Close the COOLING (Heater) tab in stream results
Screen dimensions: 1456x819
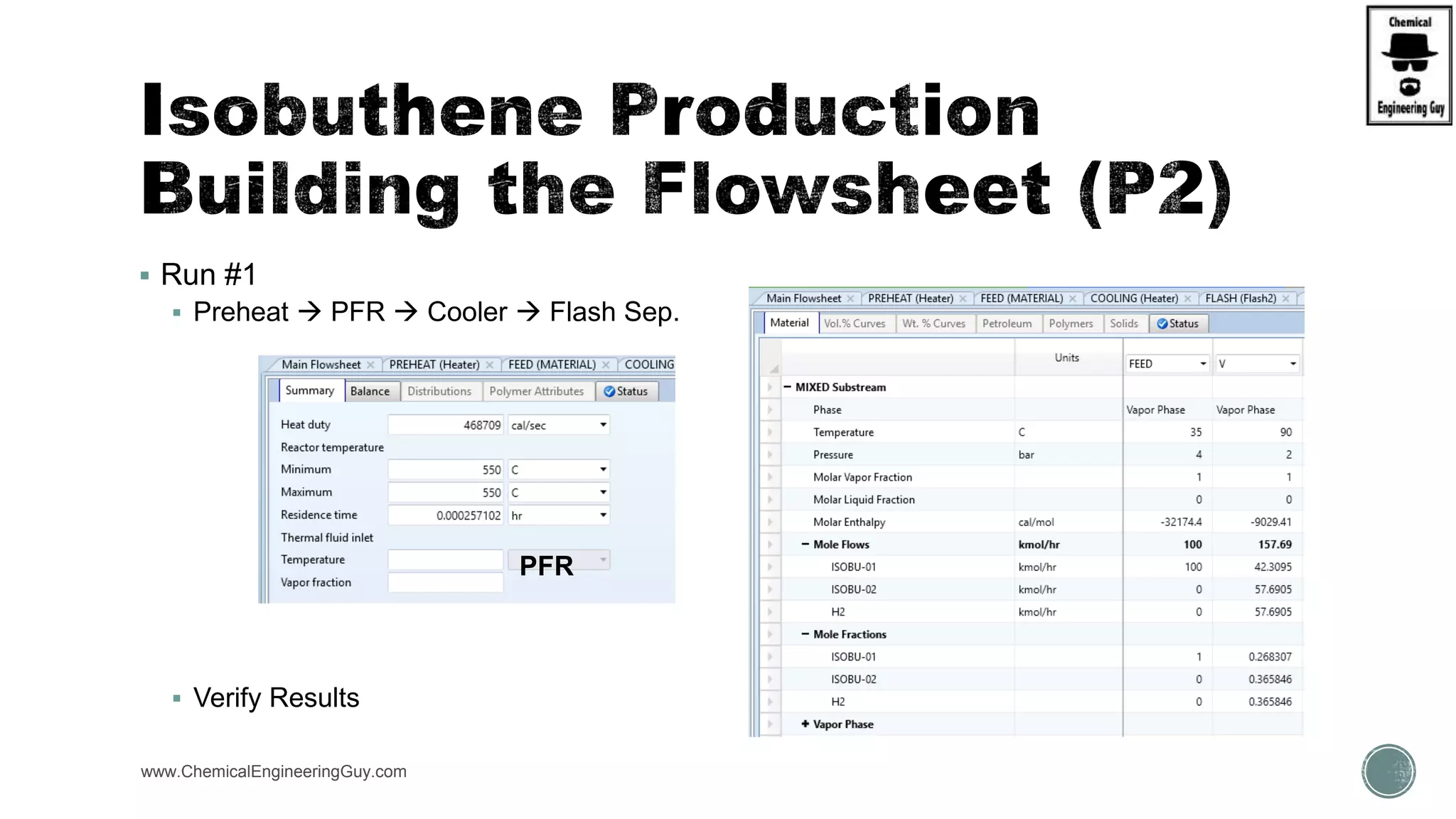coord(1188,299)
